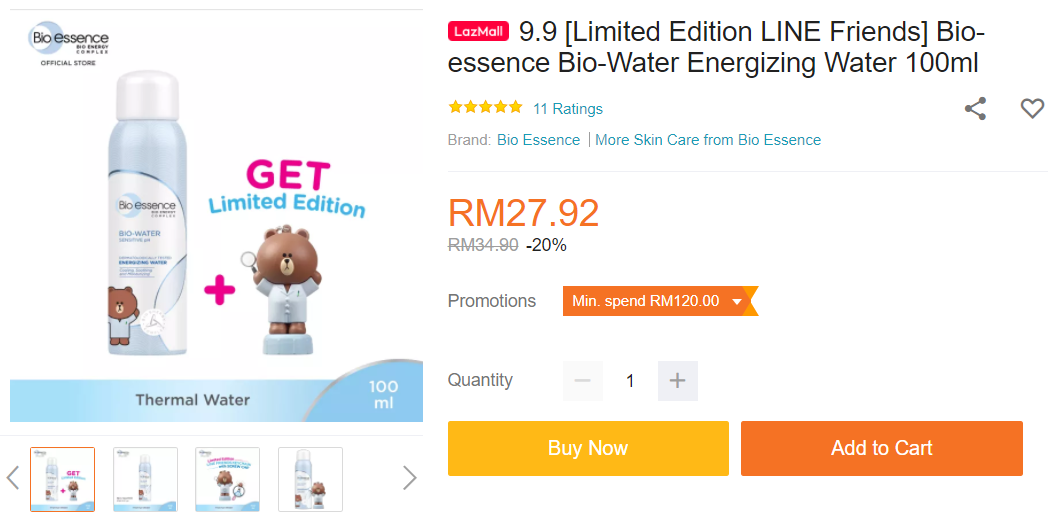Click the LazMall badge
The image size is (1055, 526).
[479, 32]
